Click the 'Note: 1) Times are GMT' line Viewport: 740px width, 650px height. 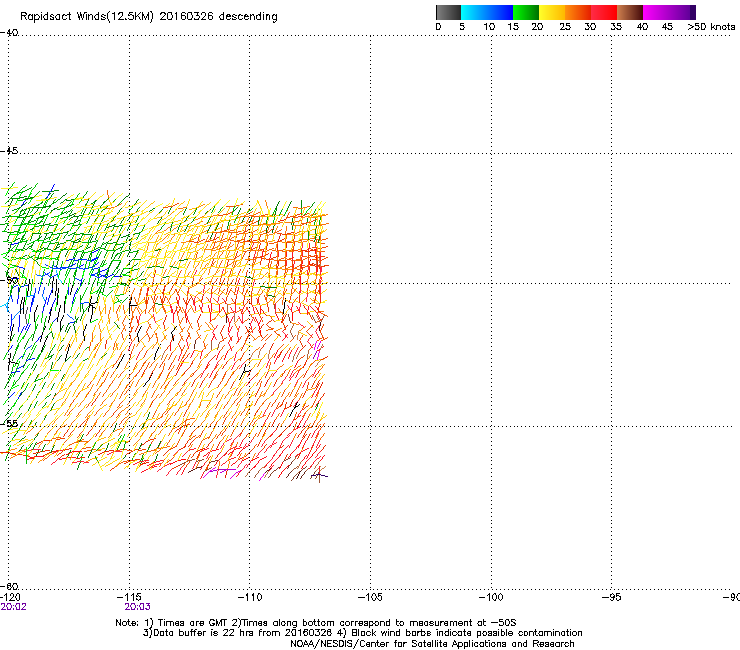coord(316,623)
